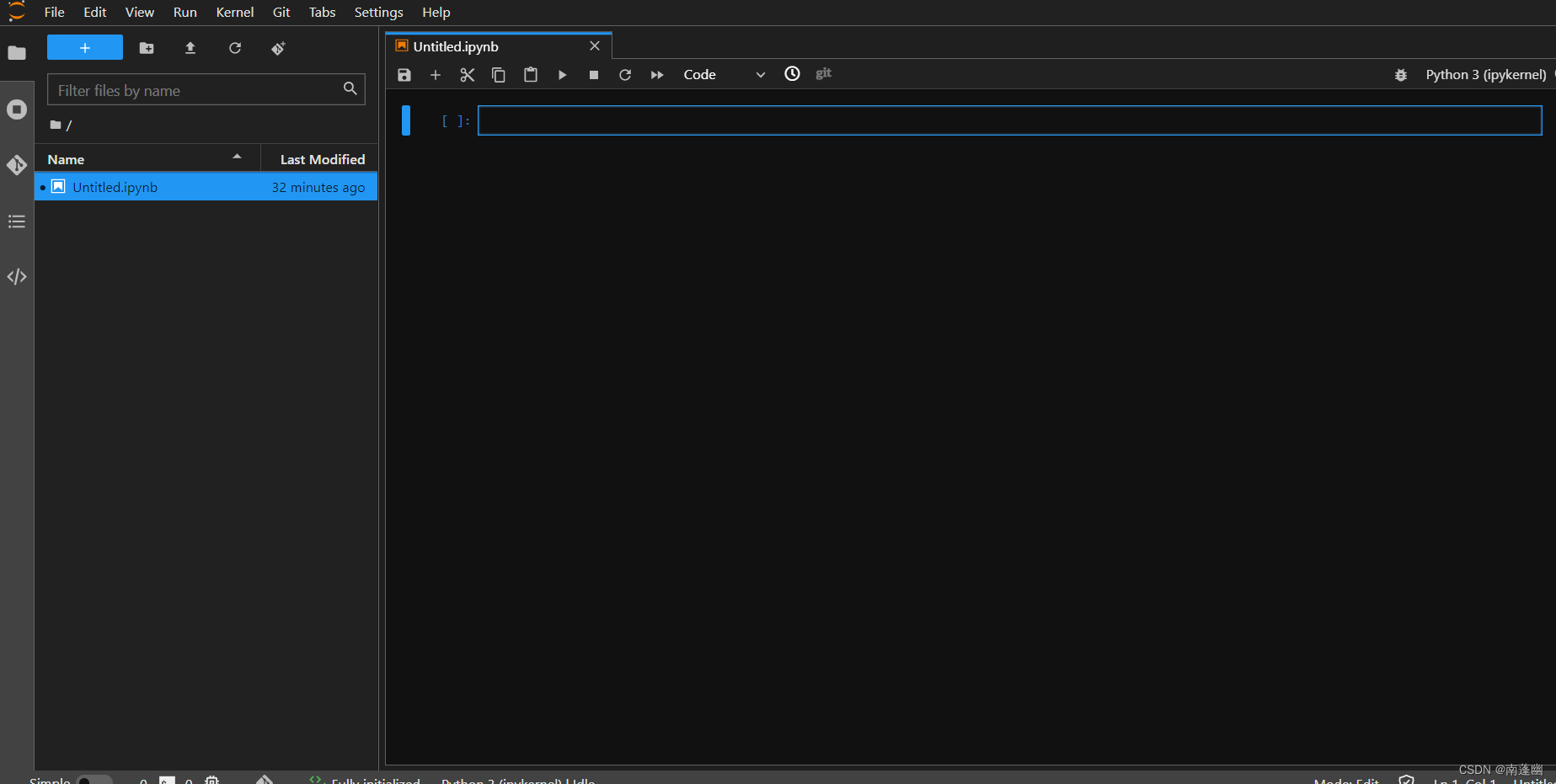Restart the kernel from notebook toolbar
Image resolution: width=1556 pixels, height=784 pixels.
coord(625,75)
